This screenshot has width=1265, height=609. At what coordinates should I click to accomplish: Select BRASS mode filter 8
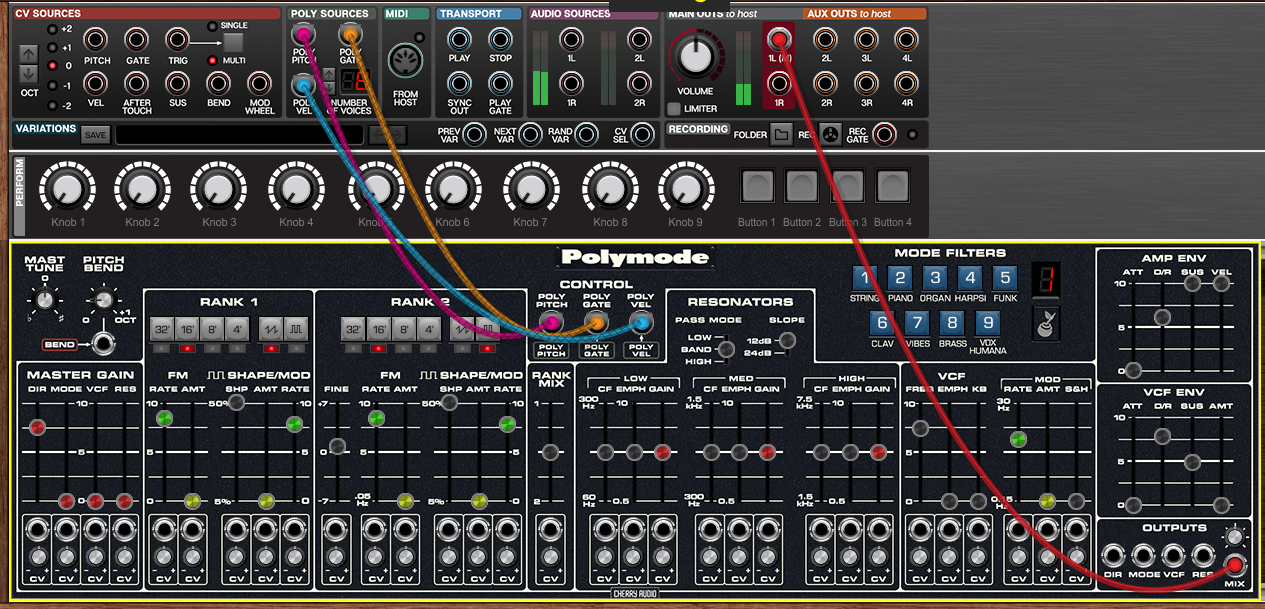(x=953, y=323)
